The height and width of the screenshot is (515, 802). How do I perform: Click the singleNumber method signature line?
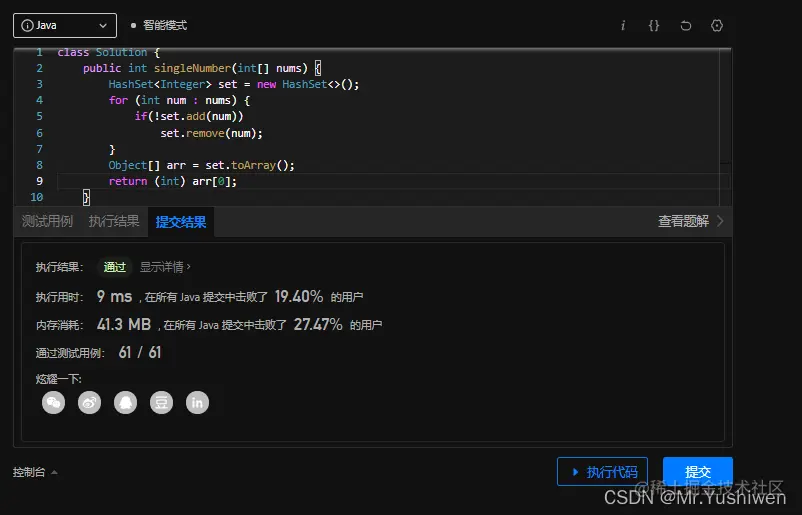click(202, 68)
